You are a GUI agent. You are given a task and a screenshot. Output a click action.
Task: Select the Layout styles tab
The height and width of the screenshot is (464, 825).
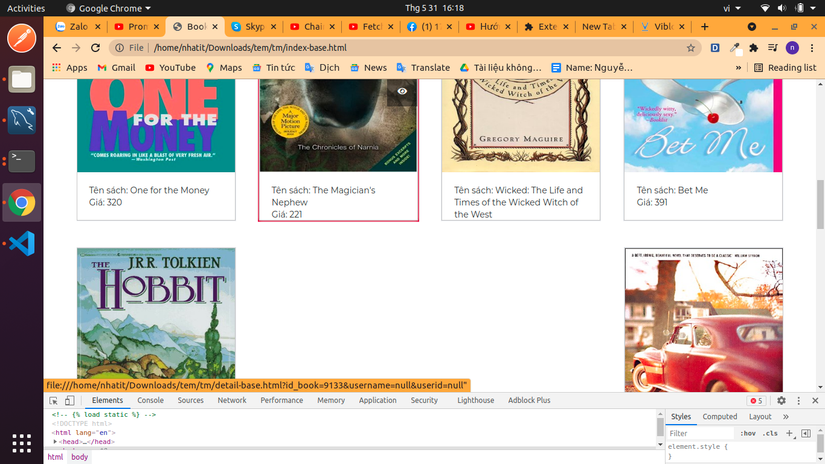click(760, 417)
